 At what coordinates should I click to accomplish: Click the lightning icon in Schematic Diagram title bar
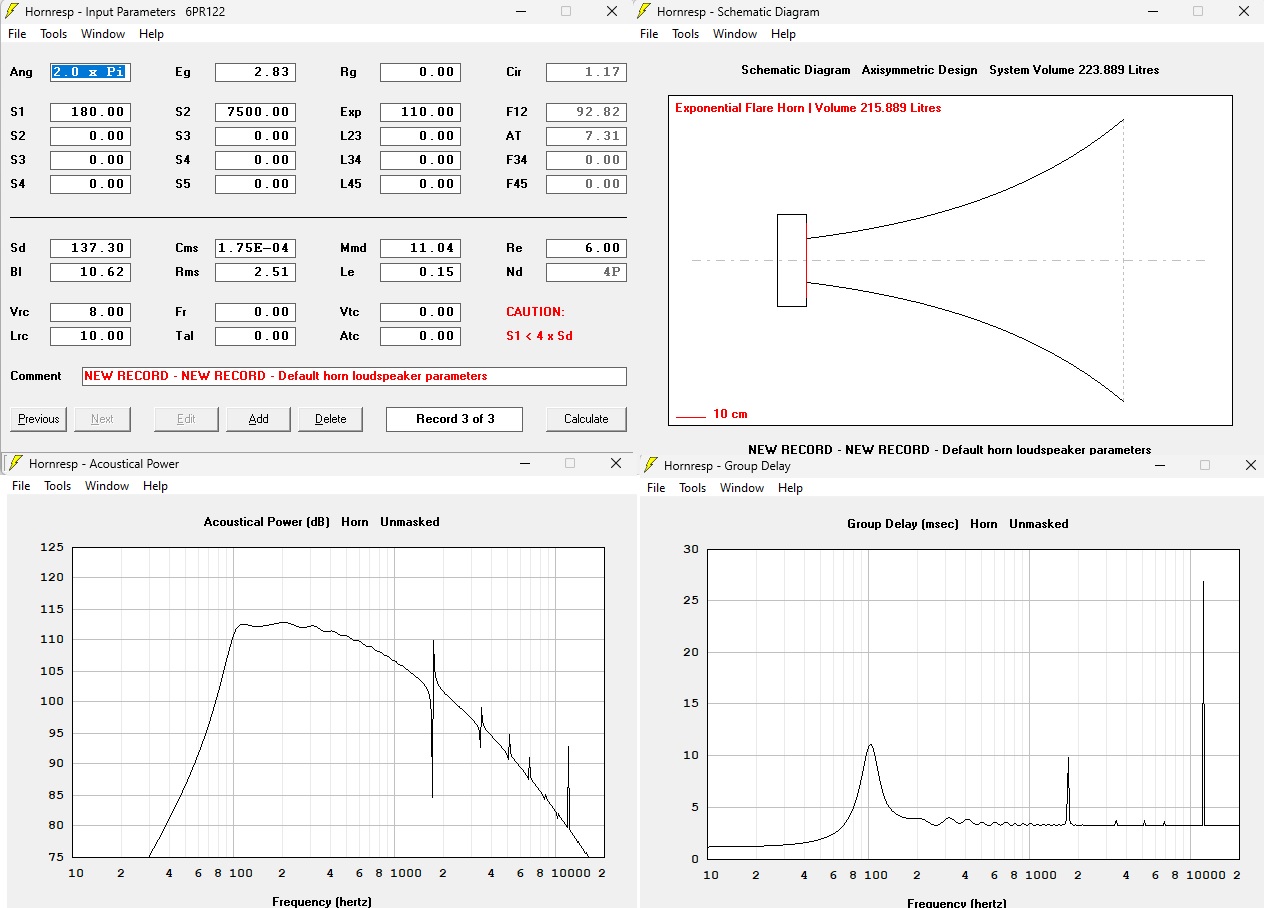pyautogui.click(x=645, y=12)
